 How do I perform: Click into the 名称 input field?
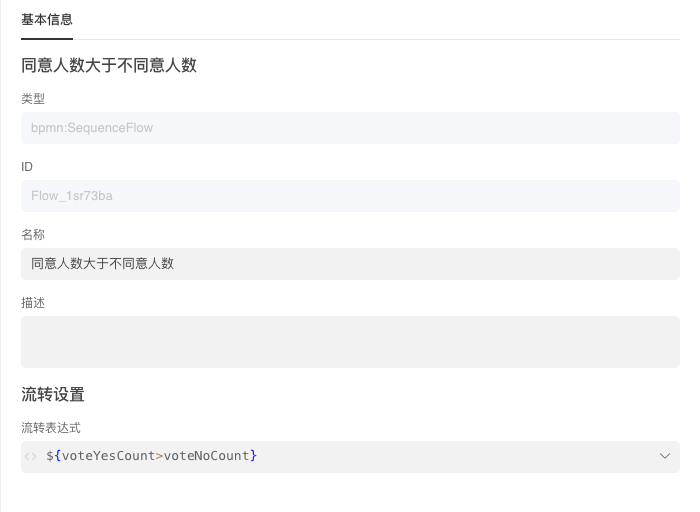tap(350, 264)
